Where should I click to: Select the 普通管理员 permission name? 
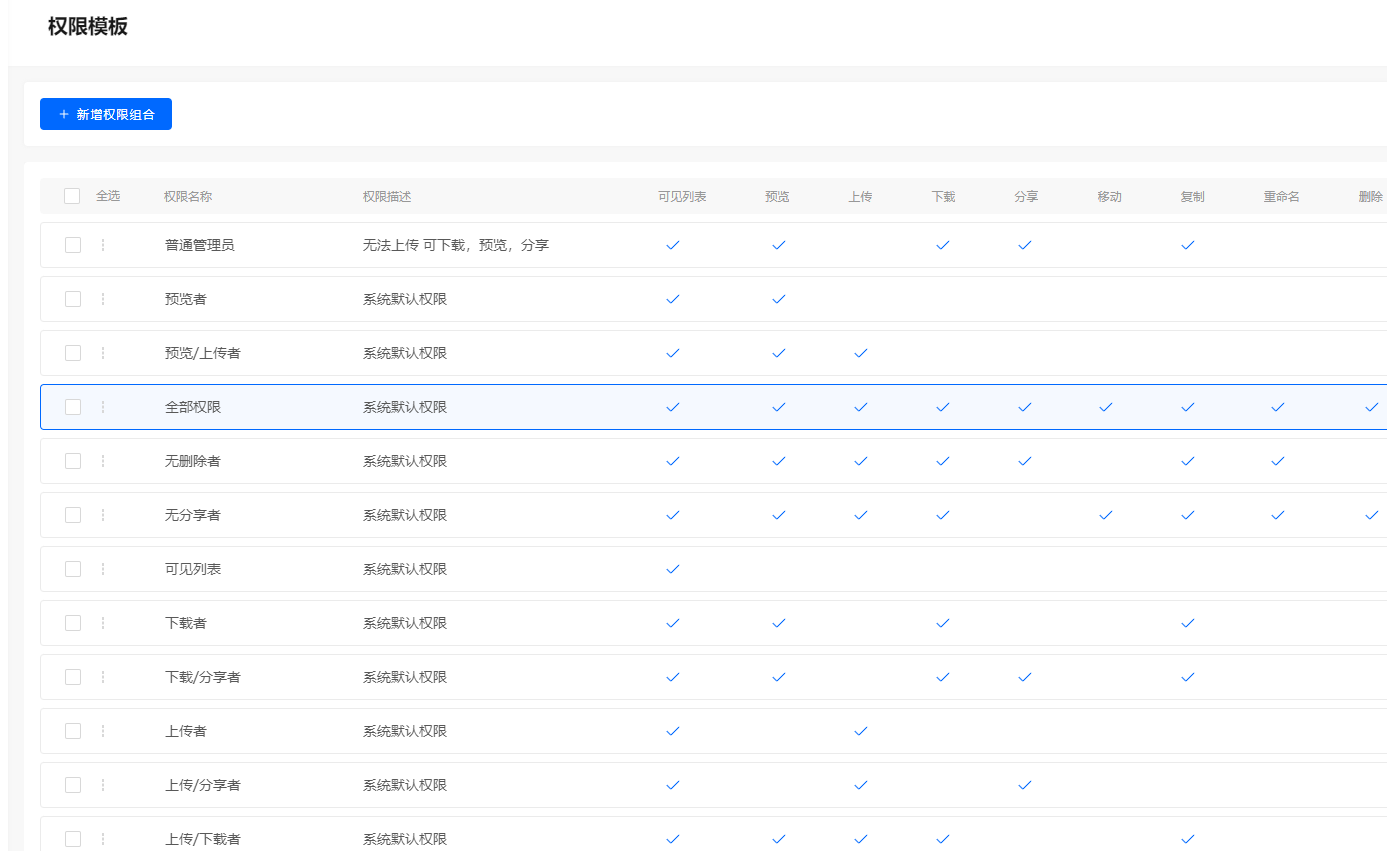pyautogui.click(x=200, y=245)
